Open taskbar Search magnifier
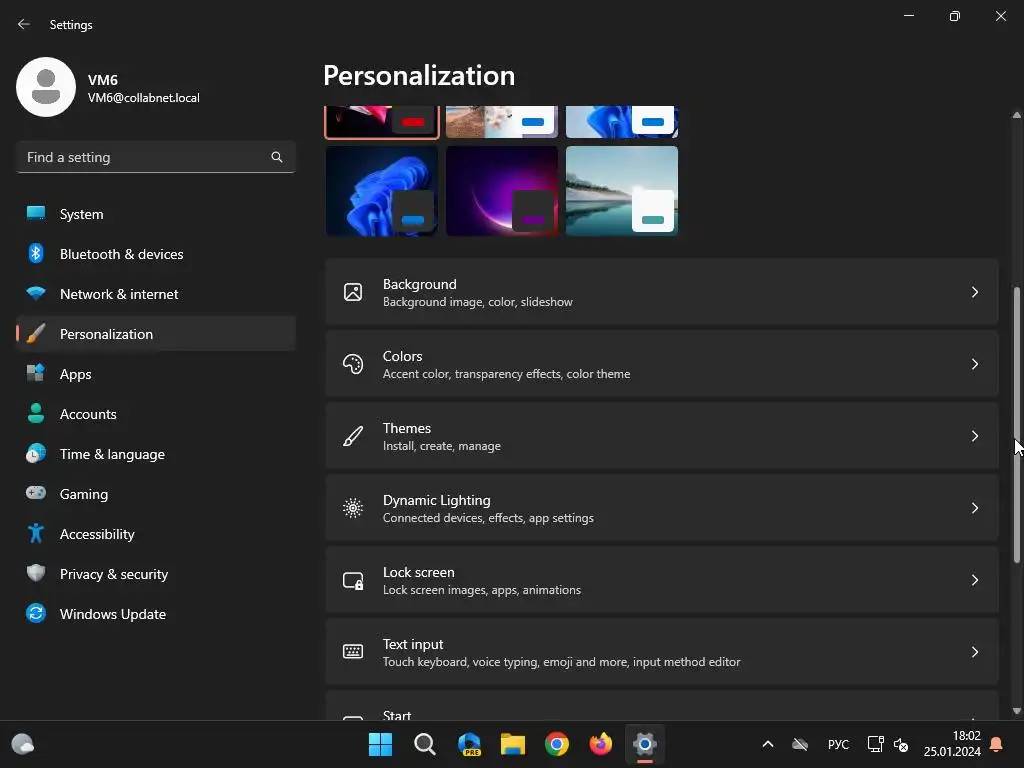The height and width of the screenshot is (768, 1024). [x=424, y=744]
